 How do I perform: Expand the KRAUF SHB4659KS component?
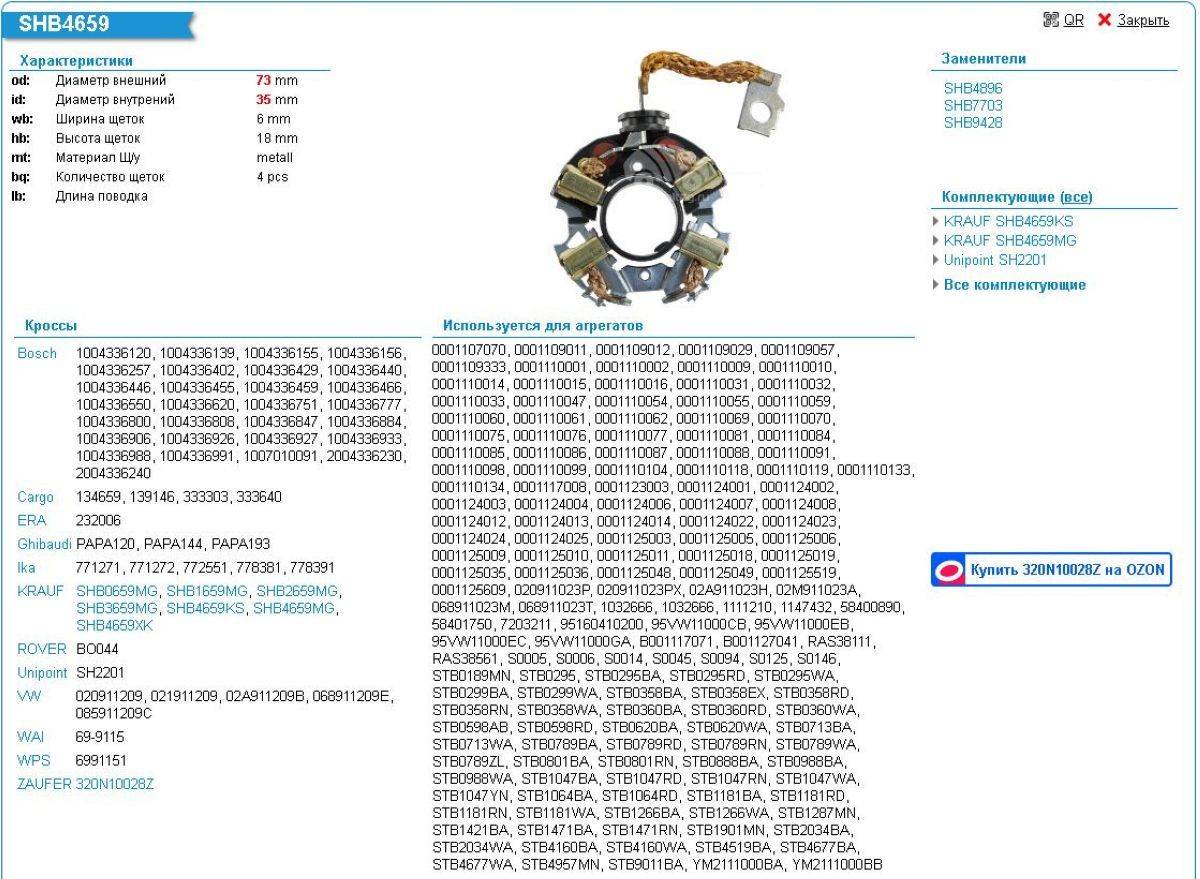1008,221
